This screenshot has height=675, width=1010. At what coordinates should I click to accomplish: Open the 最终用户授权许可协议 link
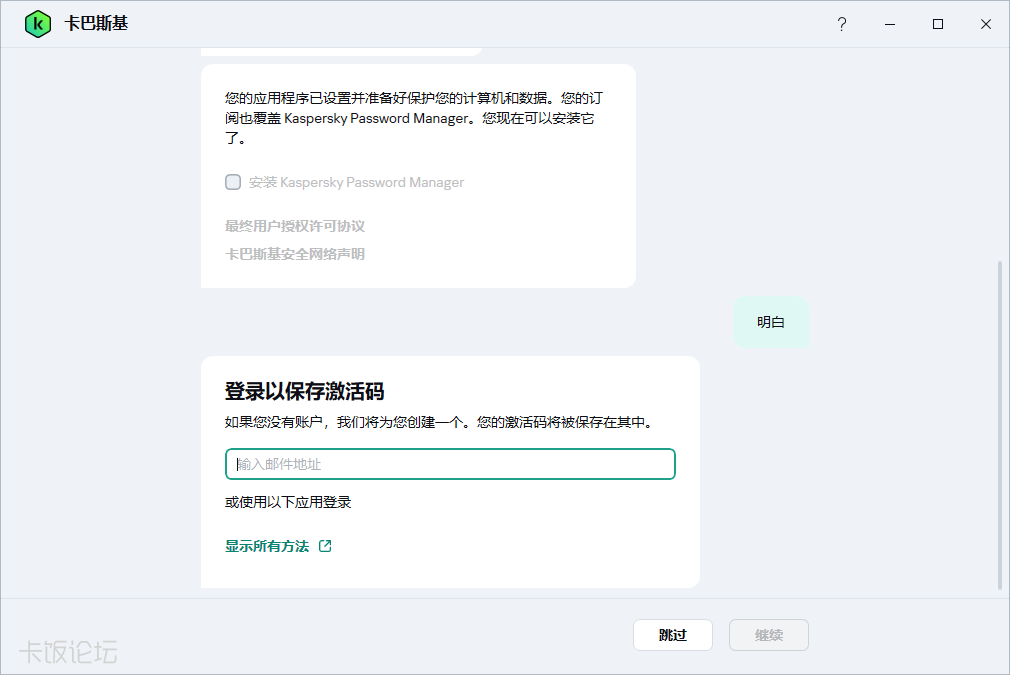click(295, 226)
